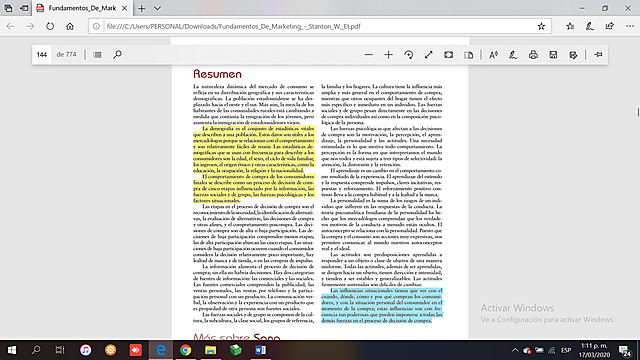Click the Edge icon on taskbar
This screenshot has height=360, width=640.
(161, 350)
